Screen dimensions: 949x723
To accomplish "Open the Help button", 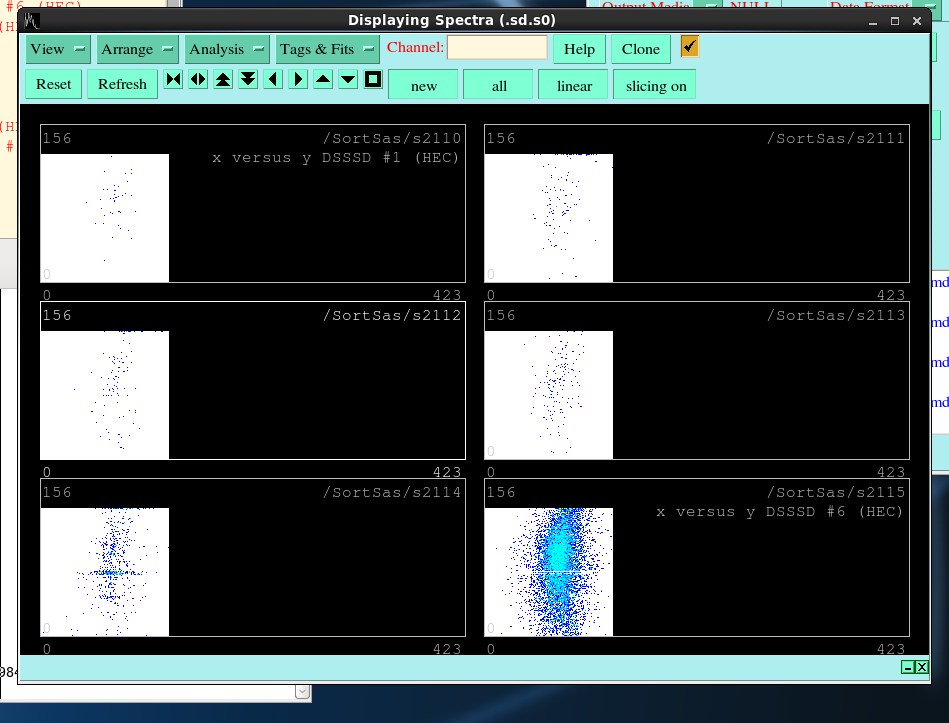I will [579, 49].
